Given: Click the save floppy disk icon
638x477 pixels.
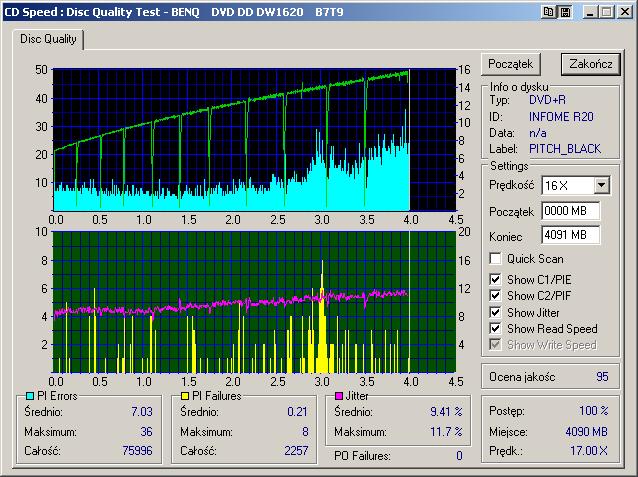Looking at the screenshot, I should tap(565, 12).
